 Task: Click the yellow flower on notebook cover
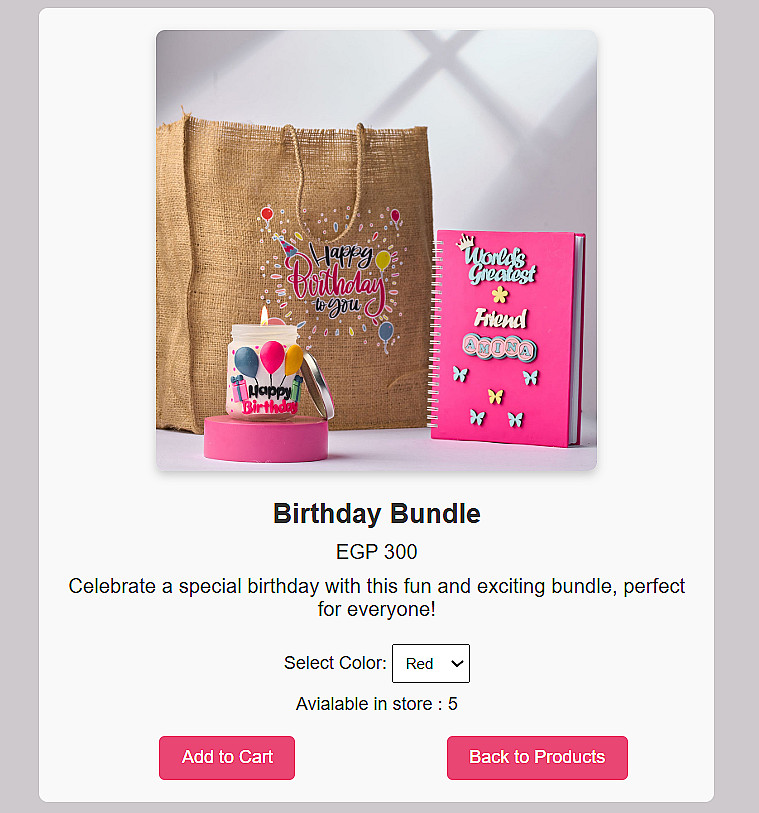pos(500,295)
